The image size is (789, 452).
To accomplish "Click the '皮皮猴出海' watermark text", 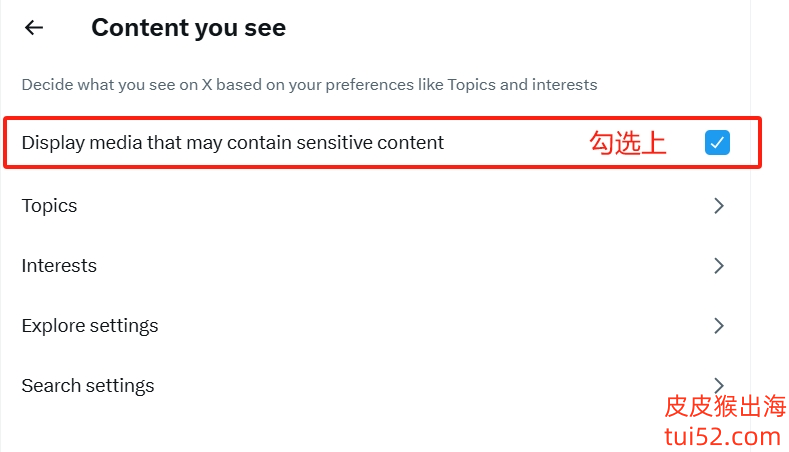I will (x=725, y=407).
